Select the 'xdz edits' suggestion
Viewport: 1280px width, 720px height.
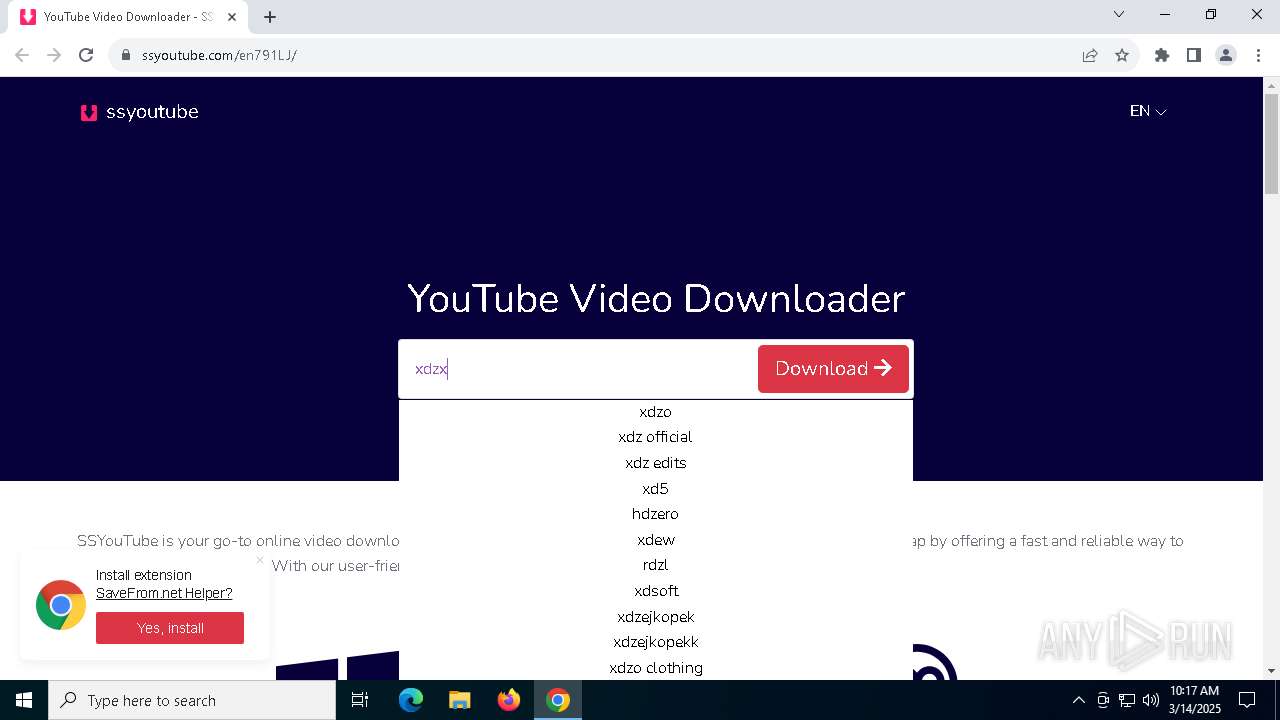point(656,463)
